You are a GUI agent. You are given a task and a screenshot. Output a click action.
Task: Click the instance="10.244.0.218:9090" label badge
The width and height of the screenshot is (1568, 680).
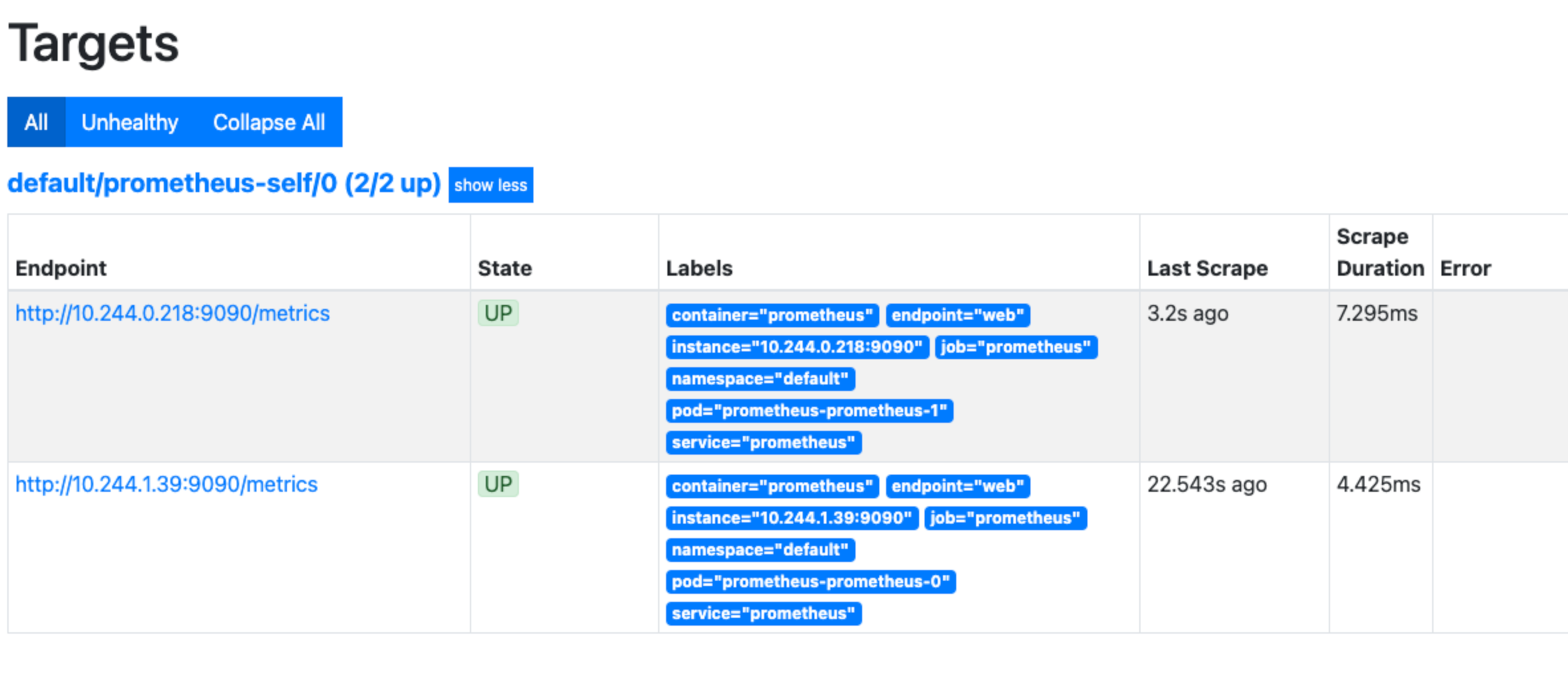click(x=797, y=347)
